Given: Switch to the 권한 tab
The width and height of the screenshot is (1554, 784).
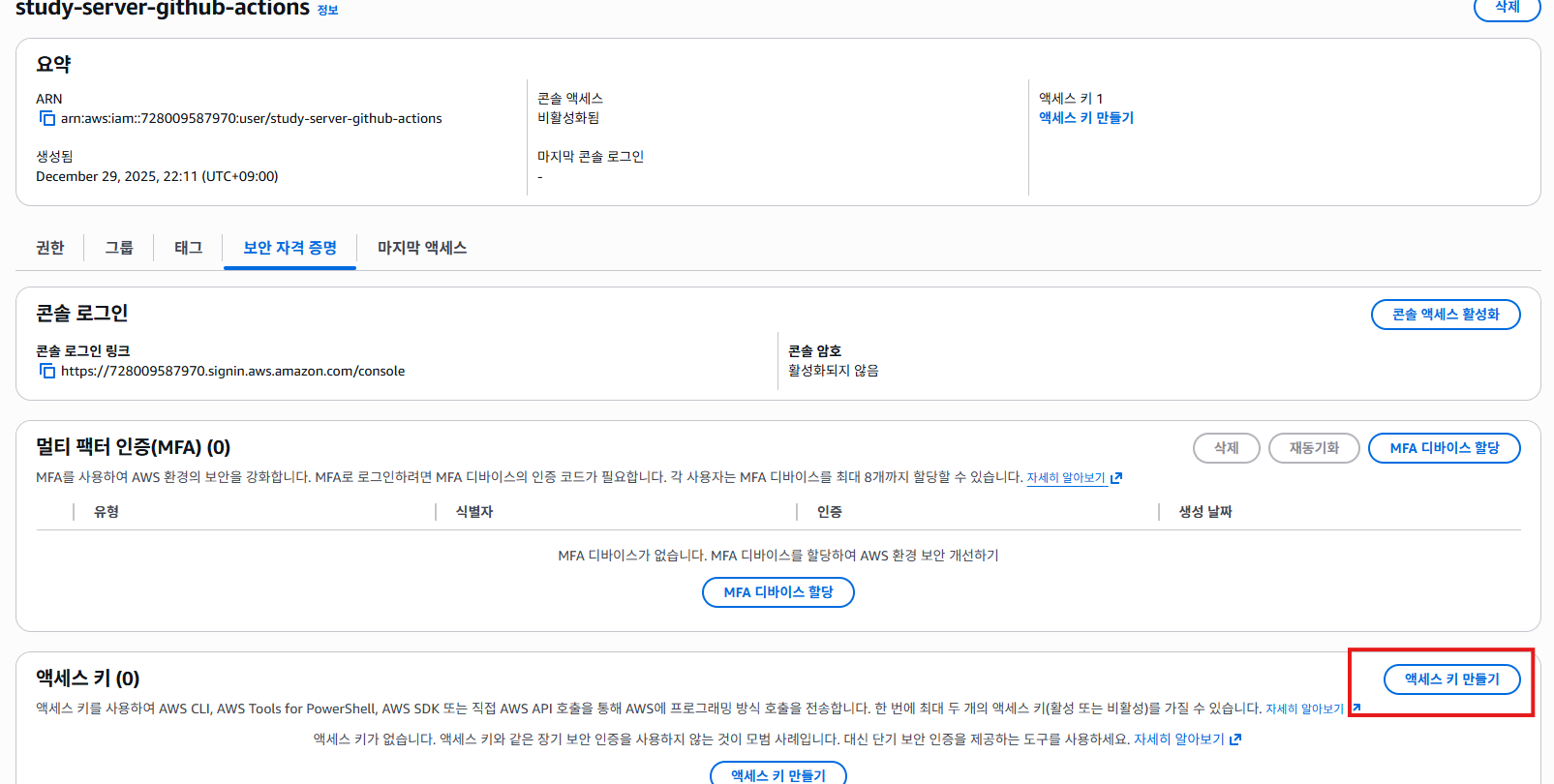Looking at the screenshot, I should (x=50, y=248).
